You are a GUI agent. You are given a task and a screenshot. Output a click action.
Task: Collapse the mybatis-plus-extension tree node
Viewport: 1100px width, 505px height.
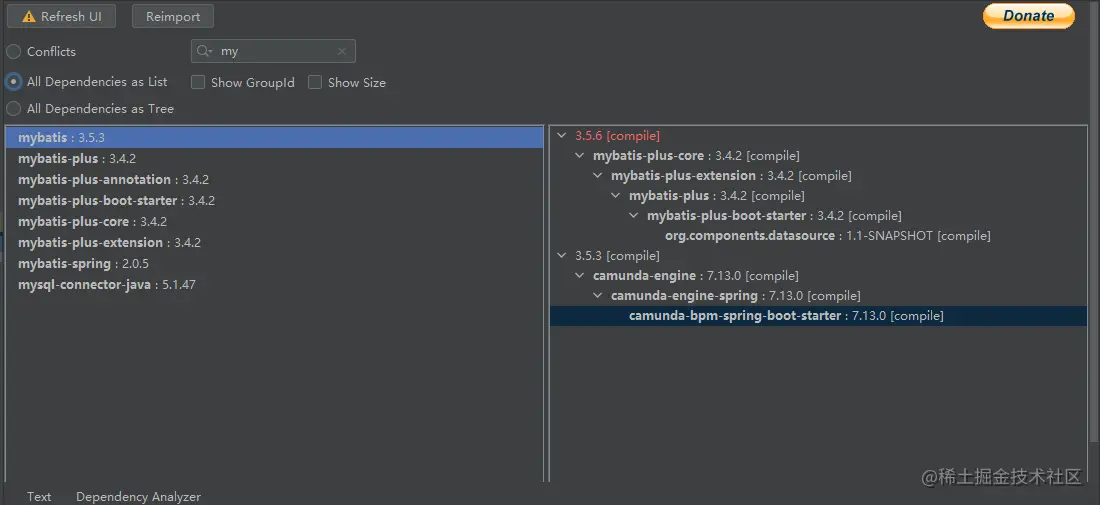[598, 175]
